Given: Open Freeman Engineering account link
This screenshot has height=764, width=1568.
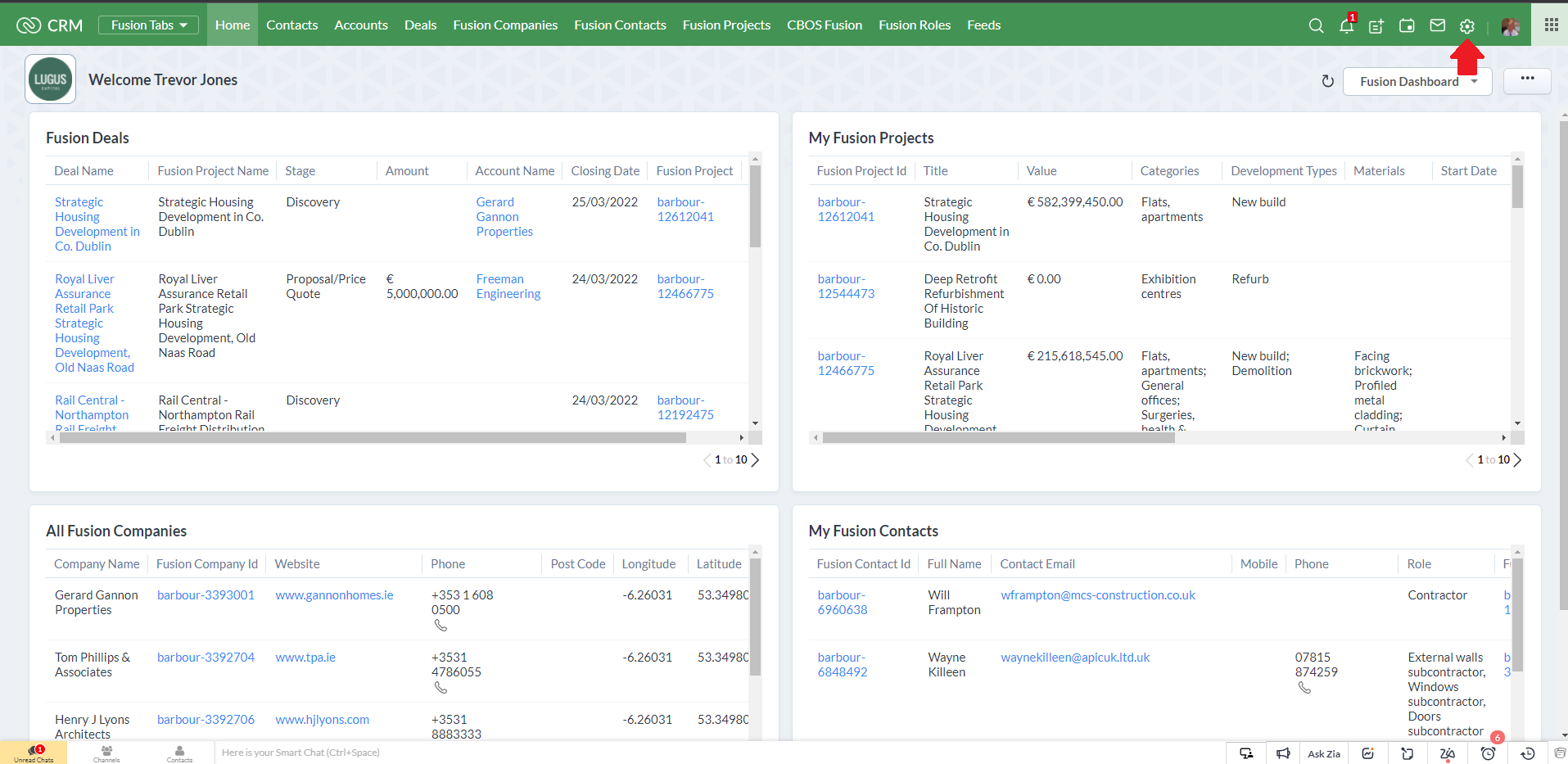Looking at the screenshot, I should [x=508, y=287].
